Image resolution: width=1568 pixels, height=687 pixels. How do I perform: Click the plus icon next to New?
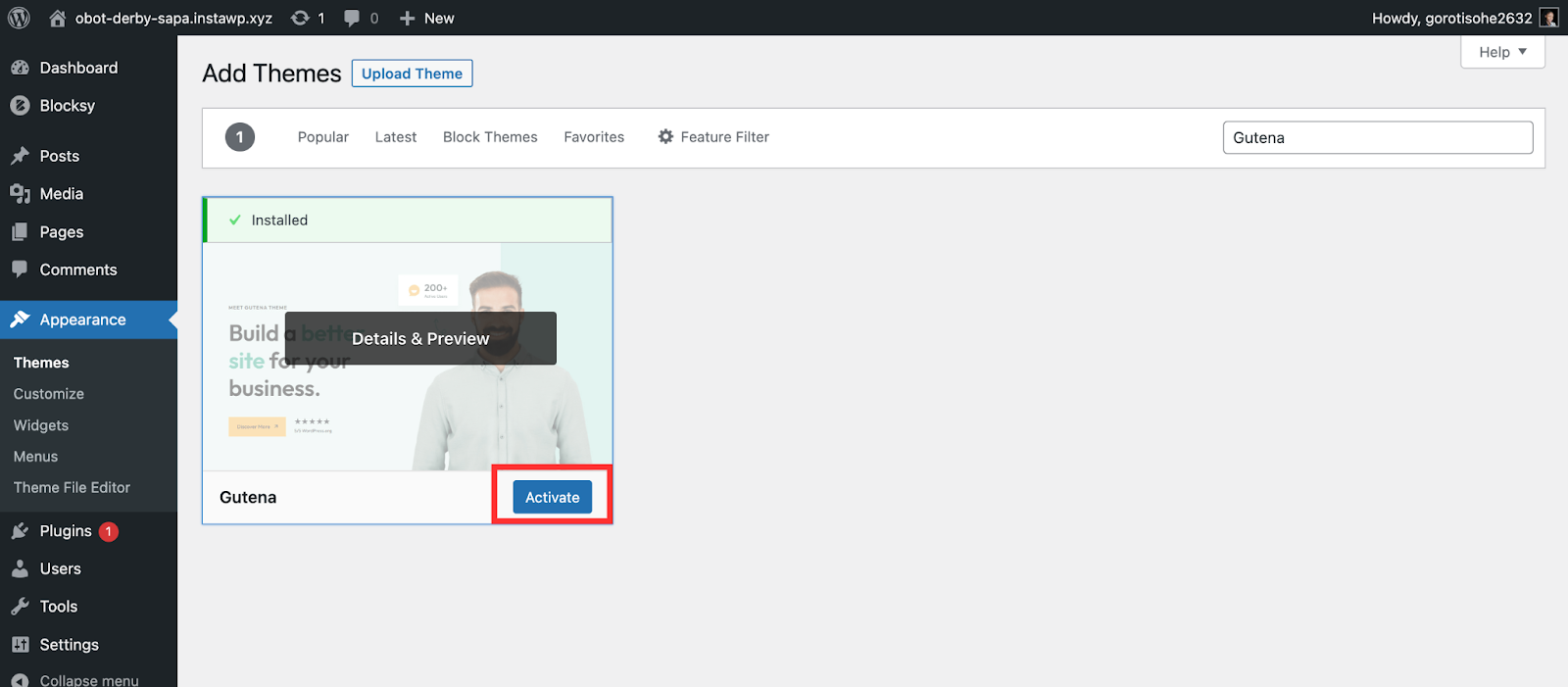[x=408, y=18]
